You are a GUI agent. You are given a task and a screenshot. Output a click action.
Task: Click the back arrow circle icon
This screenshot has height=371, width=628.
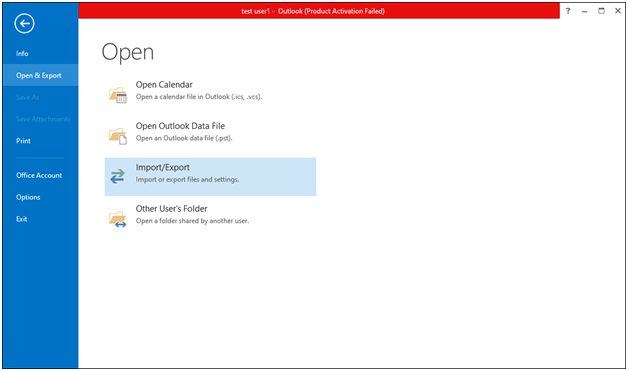click(x=24, y=24)
